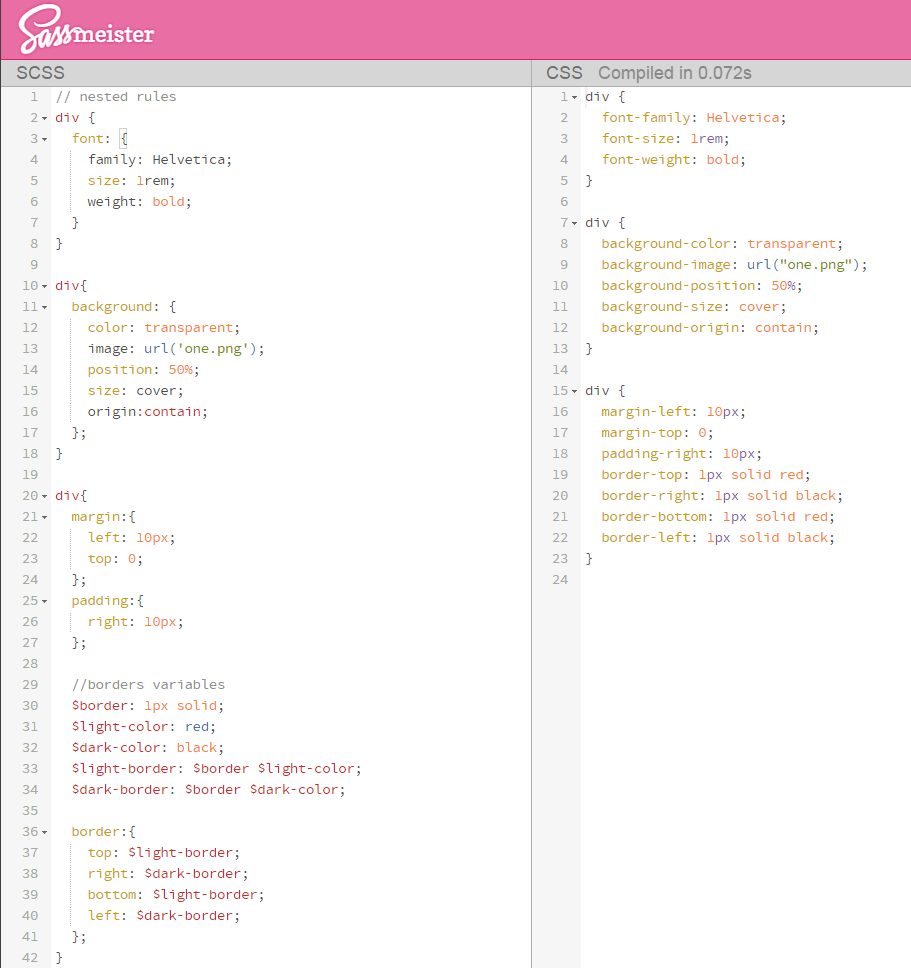Click 'background-origin: contain;' in CSS output
This screenshot has width=911, height=968.
pyautogui.click(x=710, y=328)
